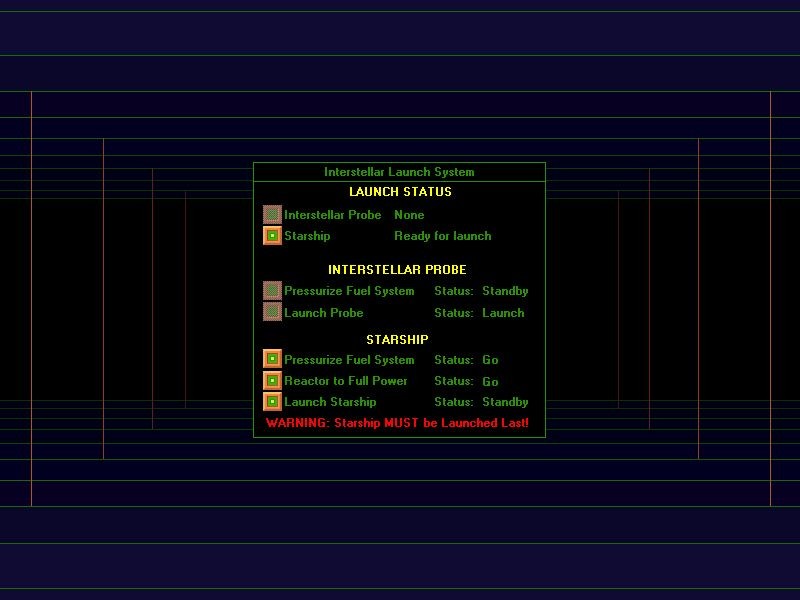
Task: Click the 'Launch Probe' label
Action: coord(323,313)
